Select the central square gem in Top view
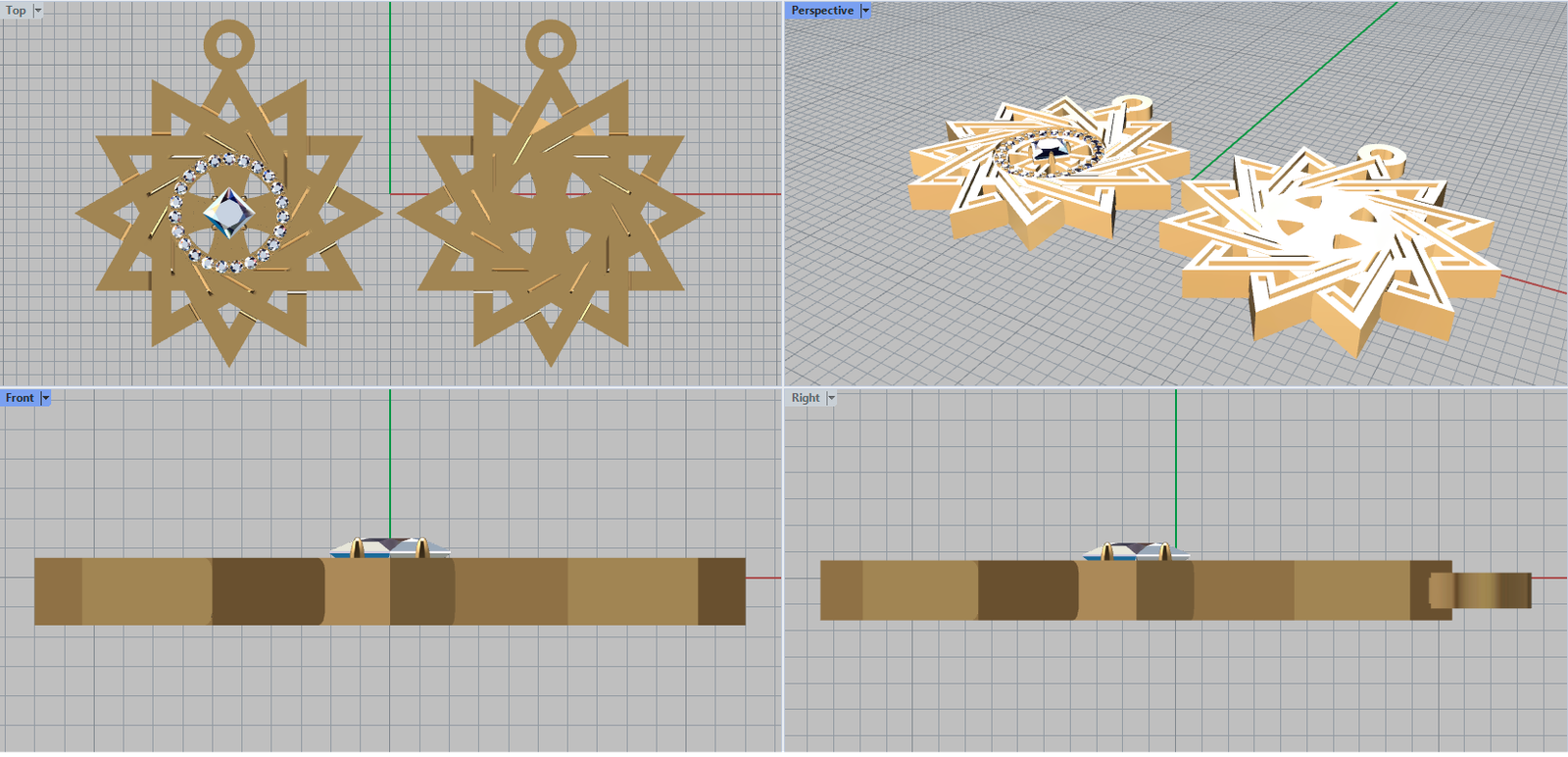 [x=229, y=212]
